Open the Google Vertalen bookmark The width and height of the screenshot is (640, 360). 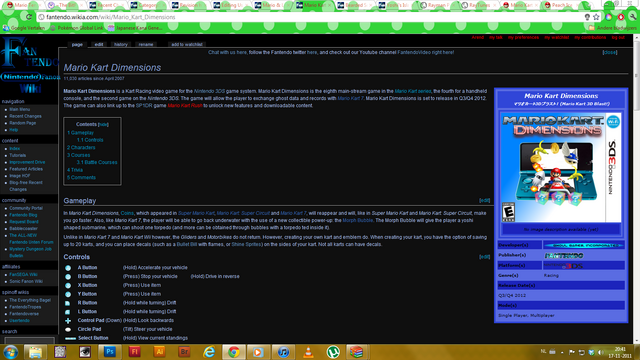24,28
